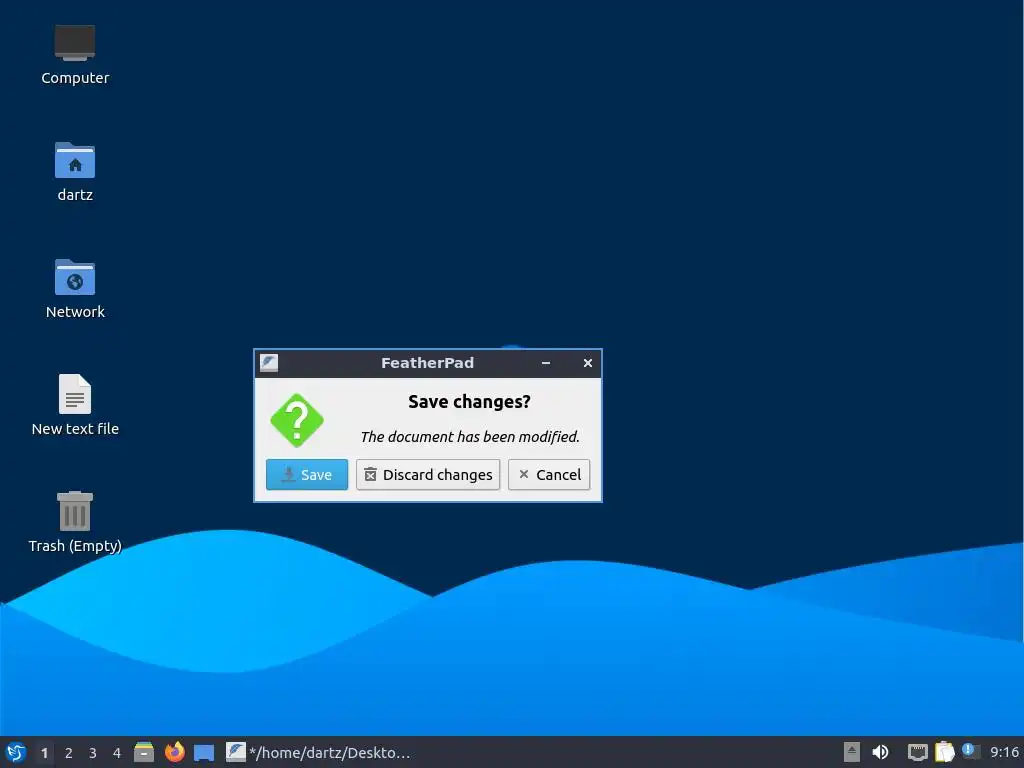Click the 9:16 clock
Screen dimensions: 1024x768
pos(1004,752)
